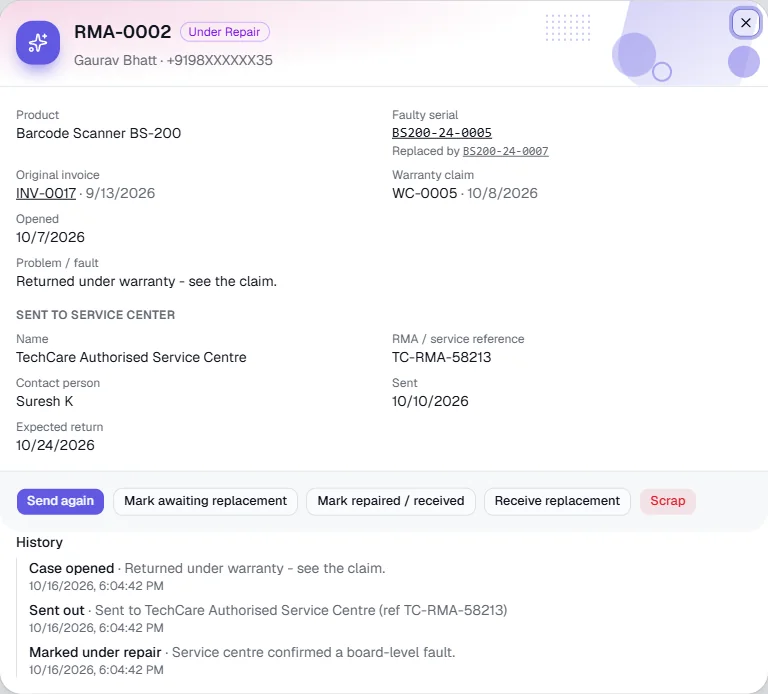Click the Case opened history entry
Viewport: 768px width, 694px height.
pos(207,576)
